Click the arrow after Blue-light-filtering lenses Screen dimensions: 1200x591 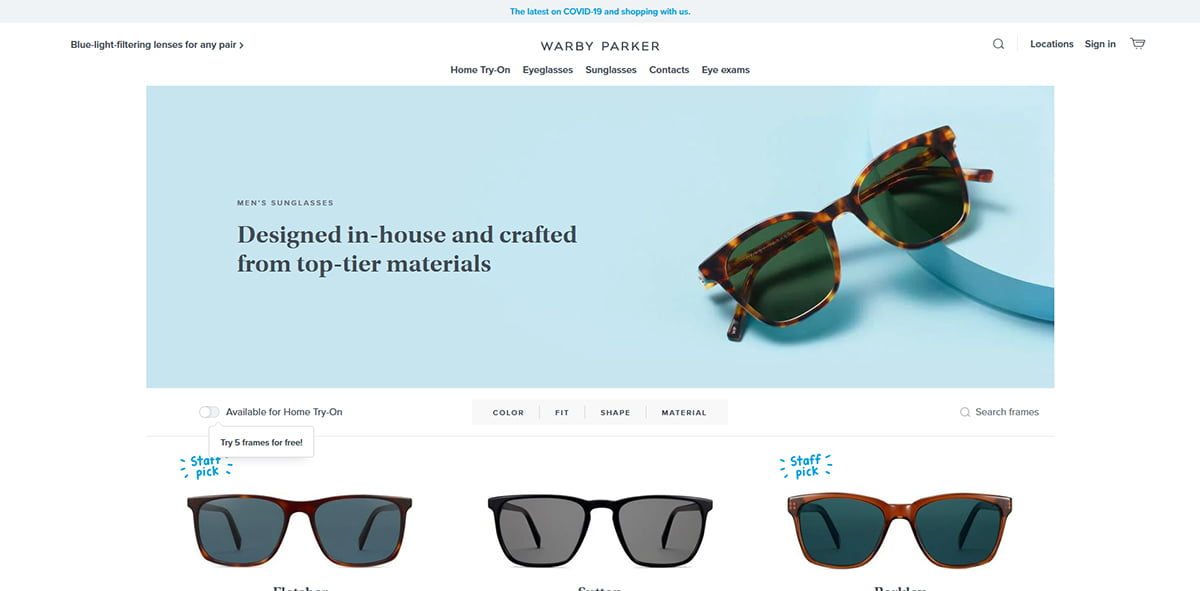[241, 45]
